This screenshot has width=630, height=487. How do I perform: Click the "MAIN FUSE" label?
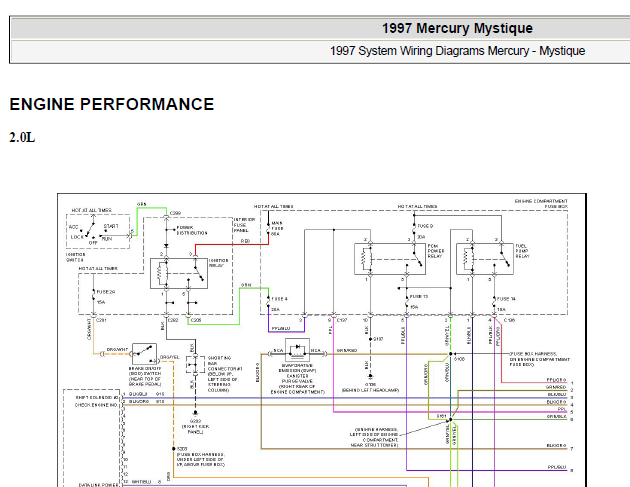[277, 228]
